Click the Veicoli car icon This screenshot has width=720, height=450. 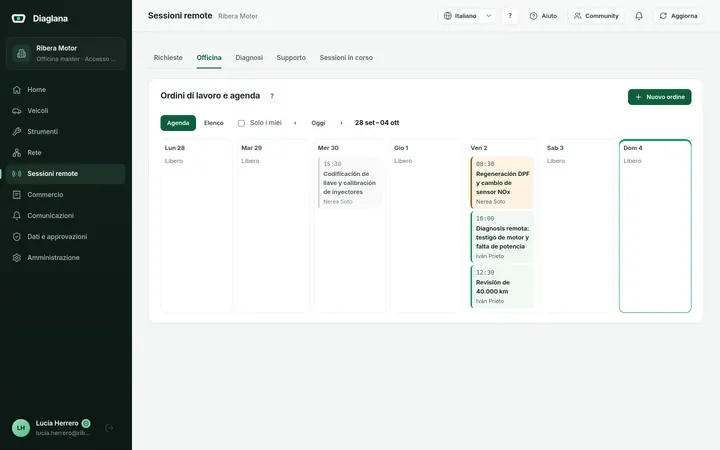17,111
